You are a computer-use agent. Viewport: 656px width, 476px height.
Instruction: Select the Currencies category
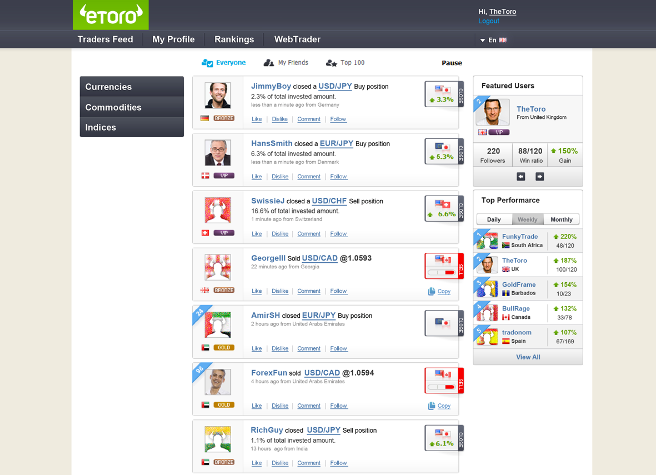click(x=132, y=87)
